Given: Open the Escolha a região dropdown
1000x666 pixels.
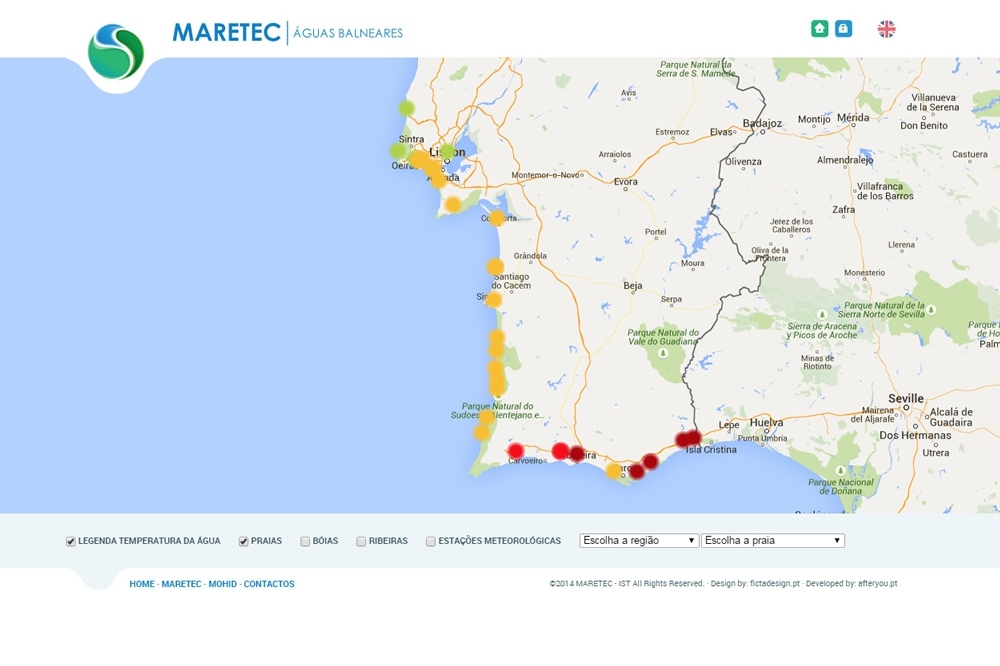Looking at the screenshot, I should [x=638, y=540].
